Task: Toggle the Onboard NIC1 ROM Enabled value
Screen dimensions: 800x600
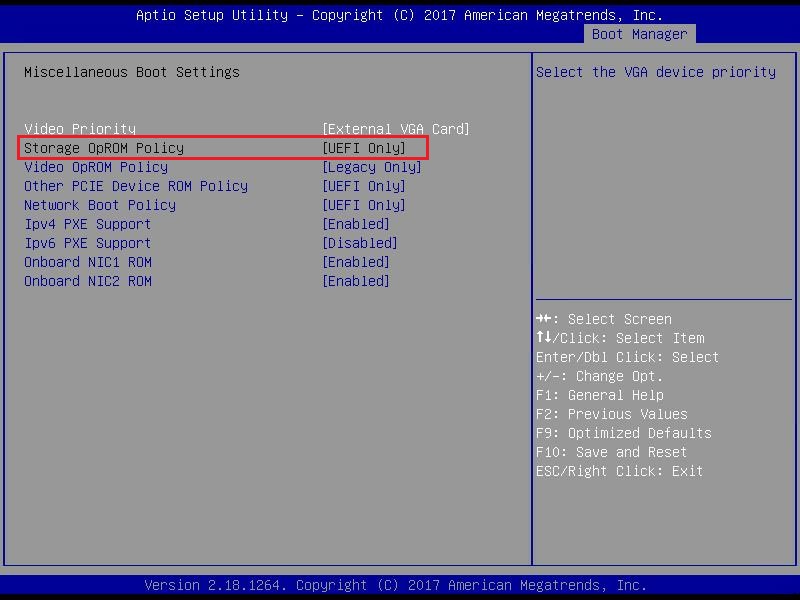Action: click(355, 262)
